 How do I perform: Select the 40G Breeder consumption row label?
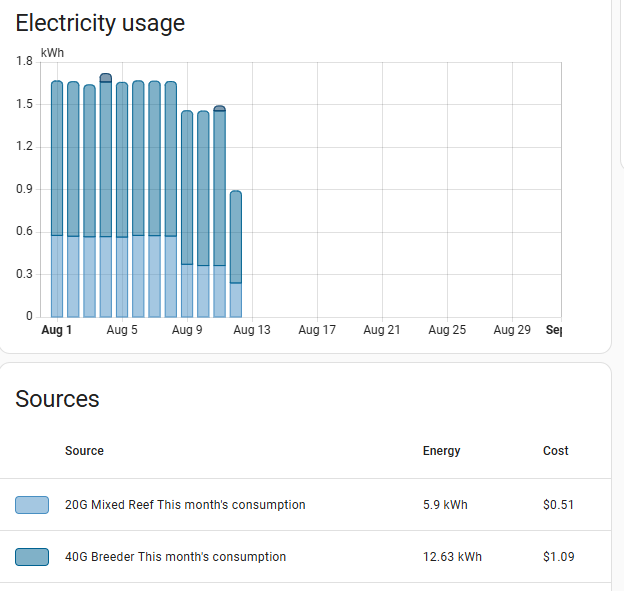(x=176, y=556)
